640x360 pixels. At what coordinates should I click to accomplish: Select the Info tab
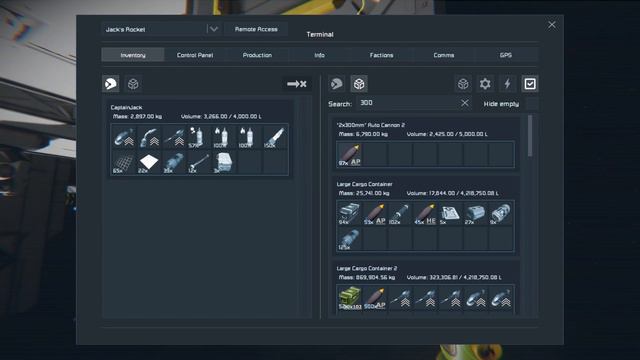(319, 55)
